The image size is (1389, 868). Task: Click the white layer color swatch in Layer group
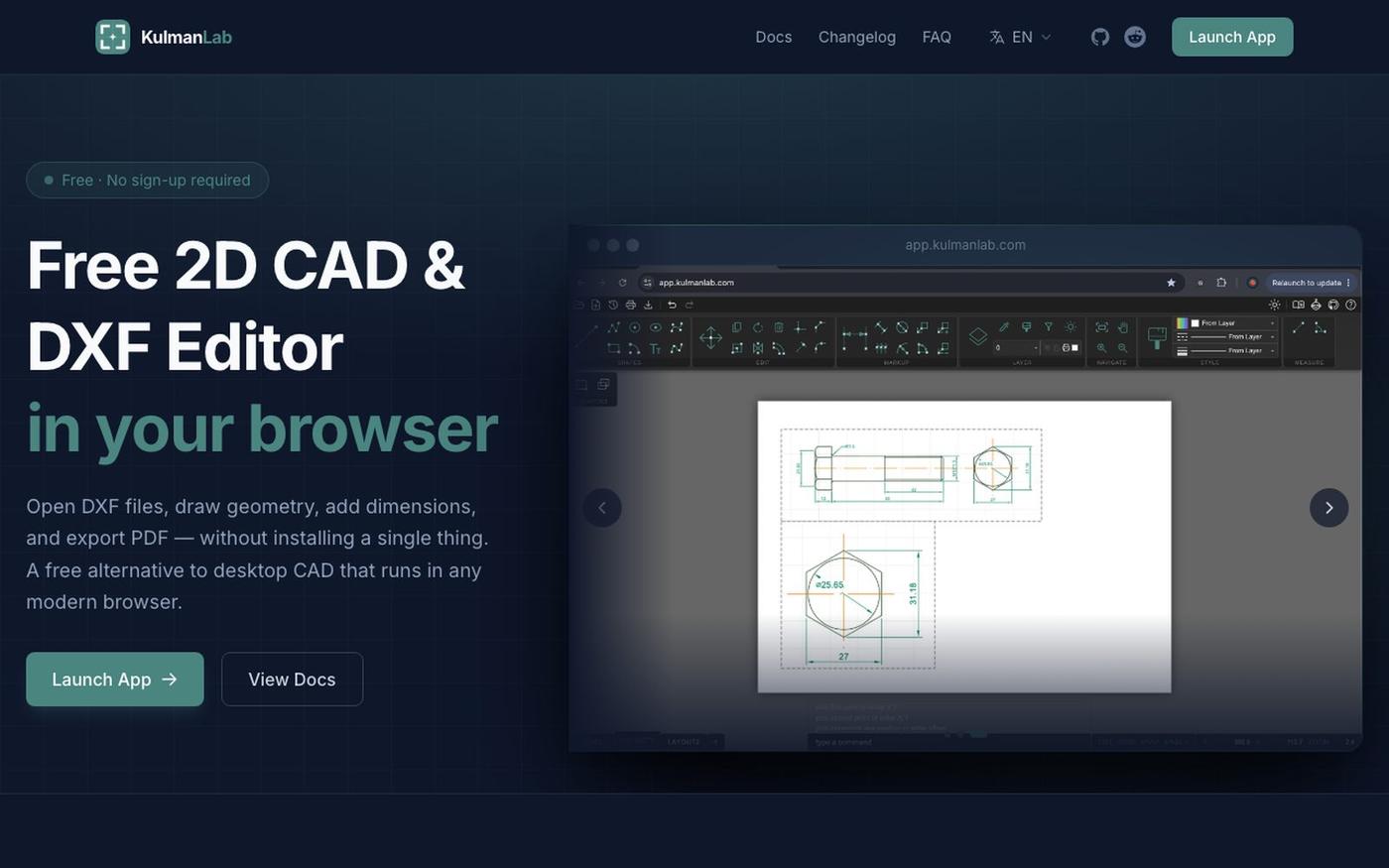click(x=1074, y=348)
